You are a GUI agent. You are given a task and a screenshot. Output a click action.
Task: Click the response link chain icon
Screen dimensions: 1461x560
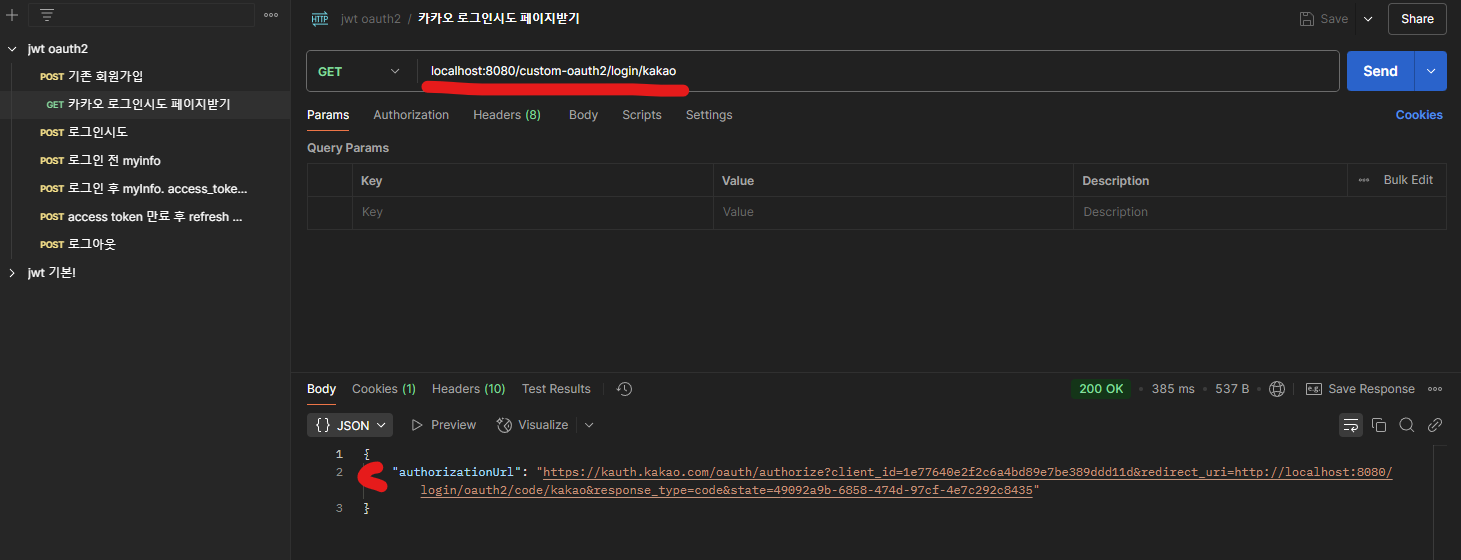click(x=1435, y=425)
